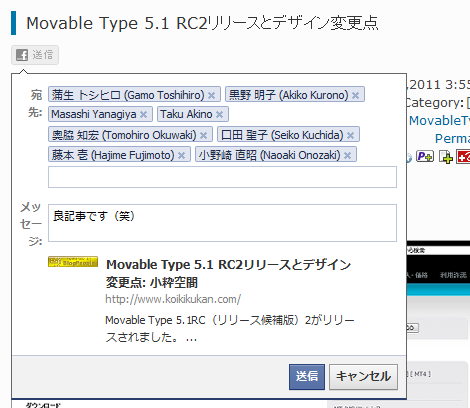470x408 pixels.
Task: Click the preview description text 'Movable Type 5.1RC'
Action: 230,329
